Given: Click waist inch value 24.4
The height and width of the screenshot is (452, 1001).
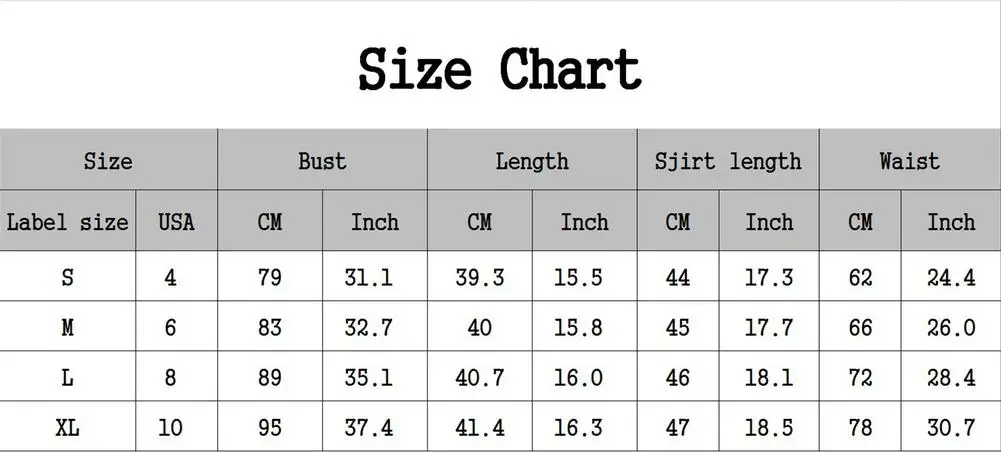Looking at the screenshot, I should [x=951, y=276].
